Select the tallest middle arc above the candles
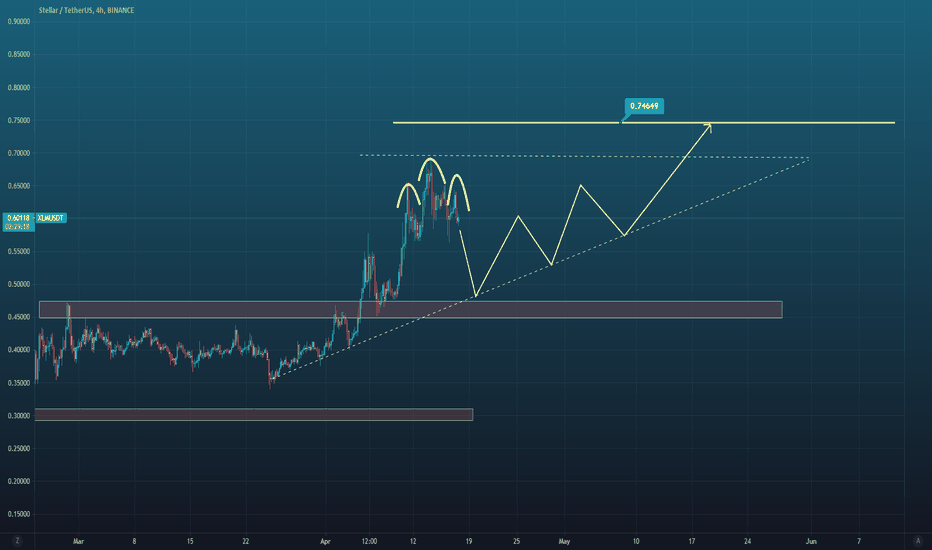This screenshot has height=550, width=932. [x=432, y=159]
